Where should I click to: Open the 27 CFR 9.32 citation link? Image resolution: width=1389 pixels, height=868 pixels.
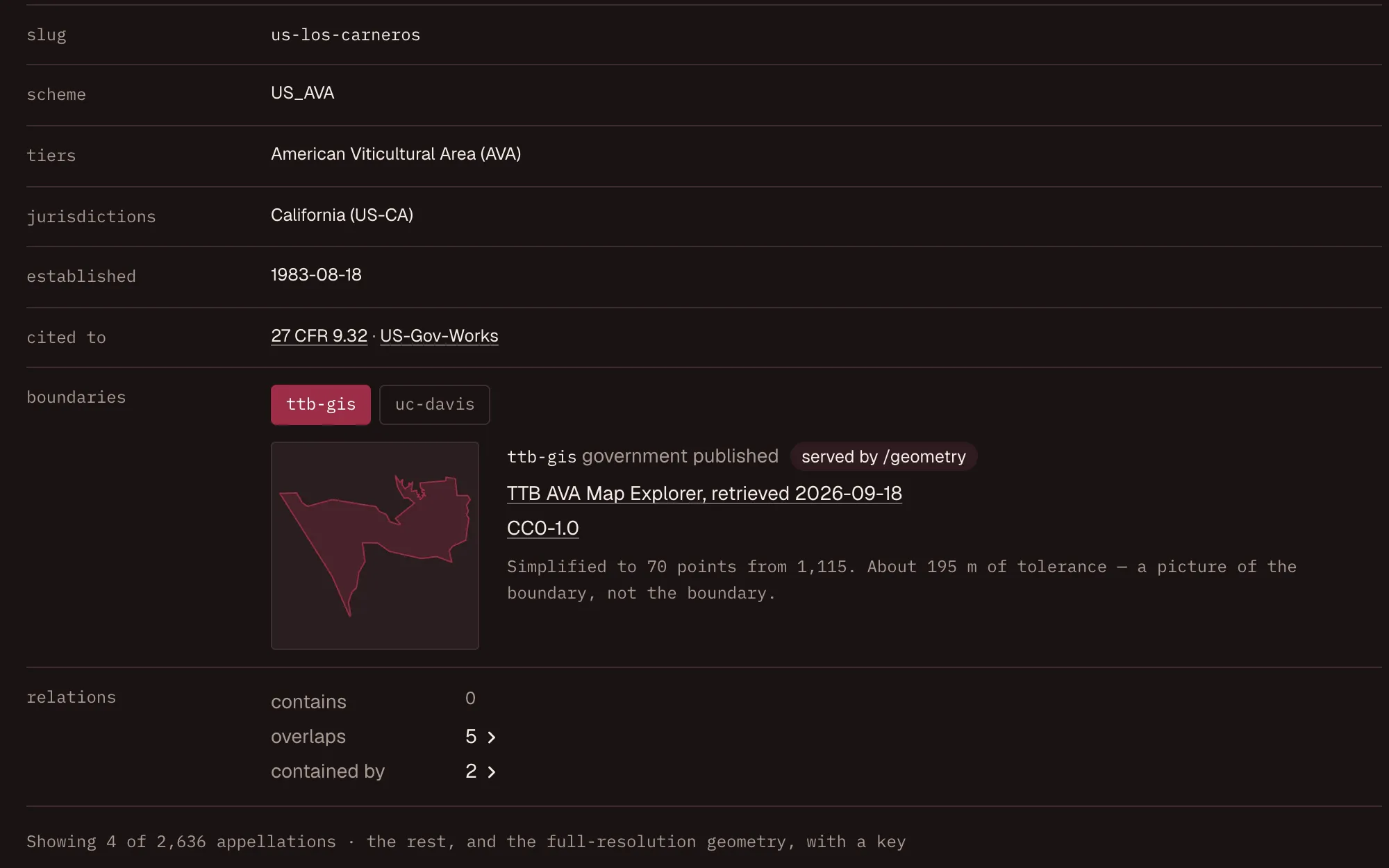click(319, 336)
